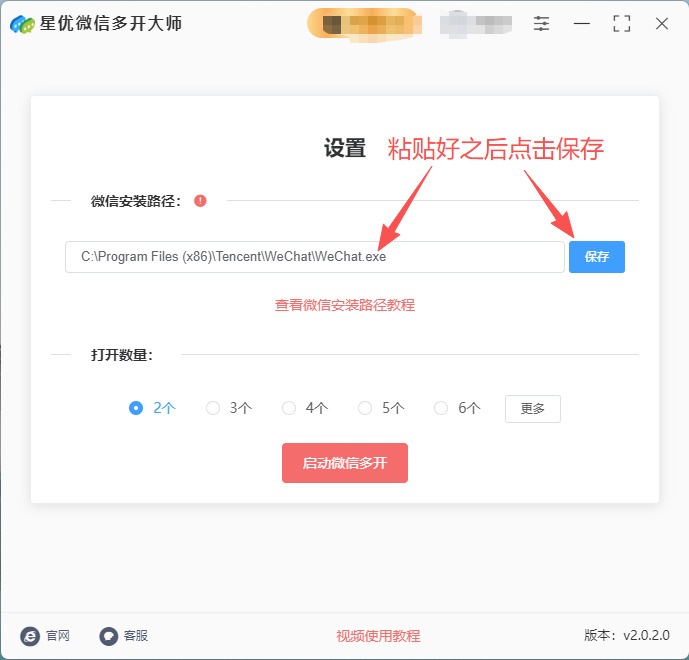Click the app logo icon in title bar
Viewport: 689px width, 660px height.
tap(22, 24)
